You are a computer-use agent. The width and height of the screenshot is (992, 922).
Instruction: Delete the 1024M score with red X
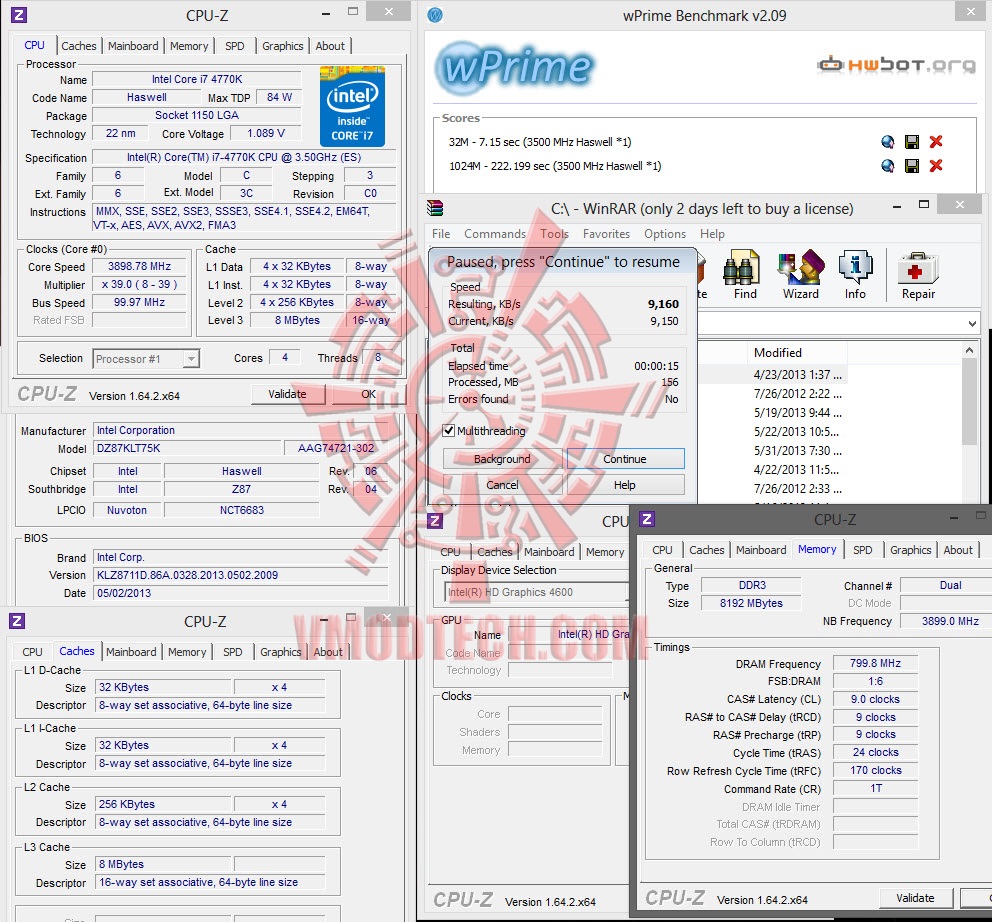[936, 166]
